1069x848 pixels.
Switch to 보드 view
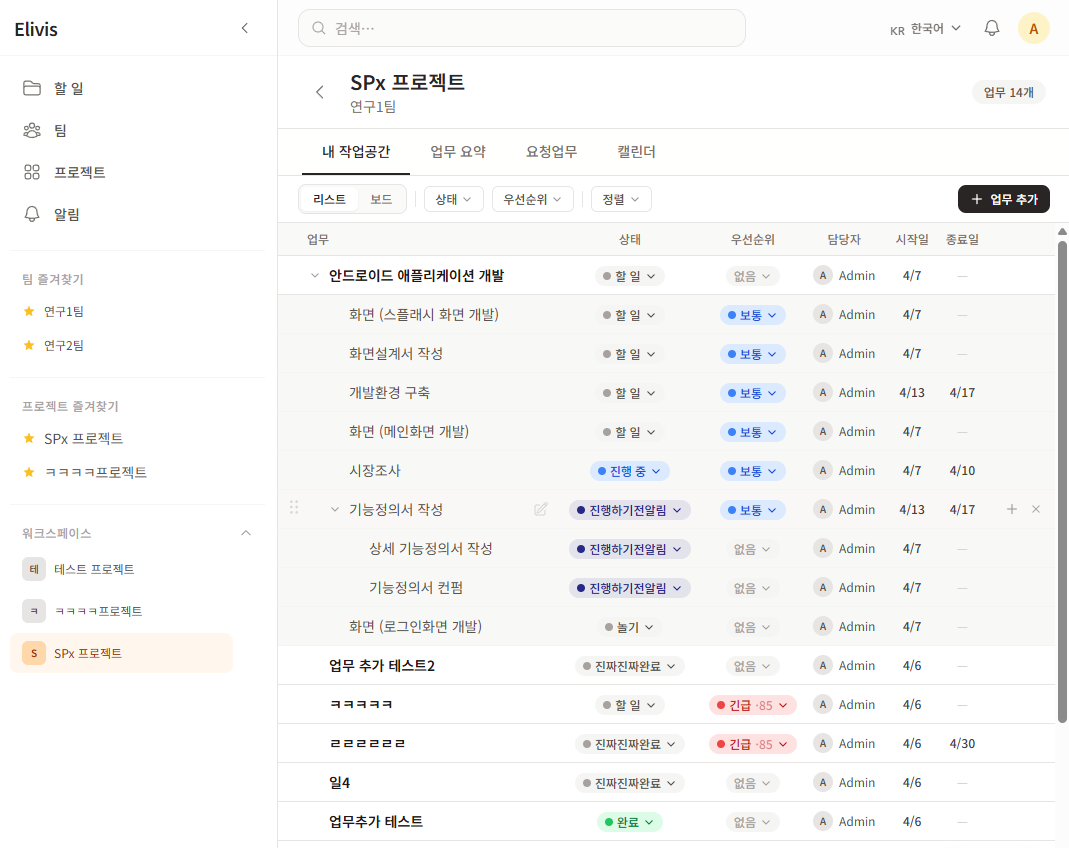point(381,199)
